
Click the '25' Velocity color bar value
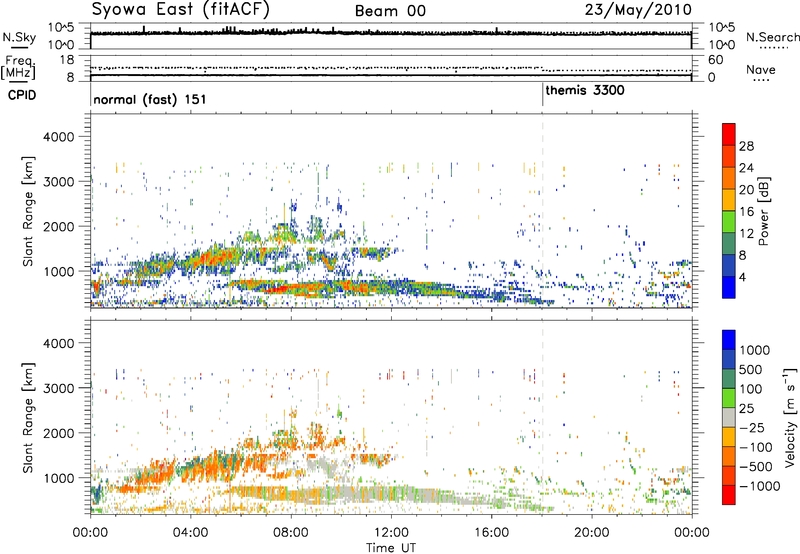tap(747, 409)
